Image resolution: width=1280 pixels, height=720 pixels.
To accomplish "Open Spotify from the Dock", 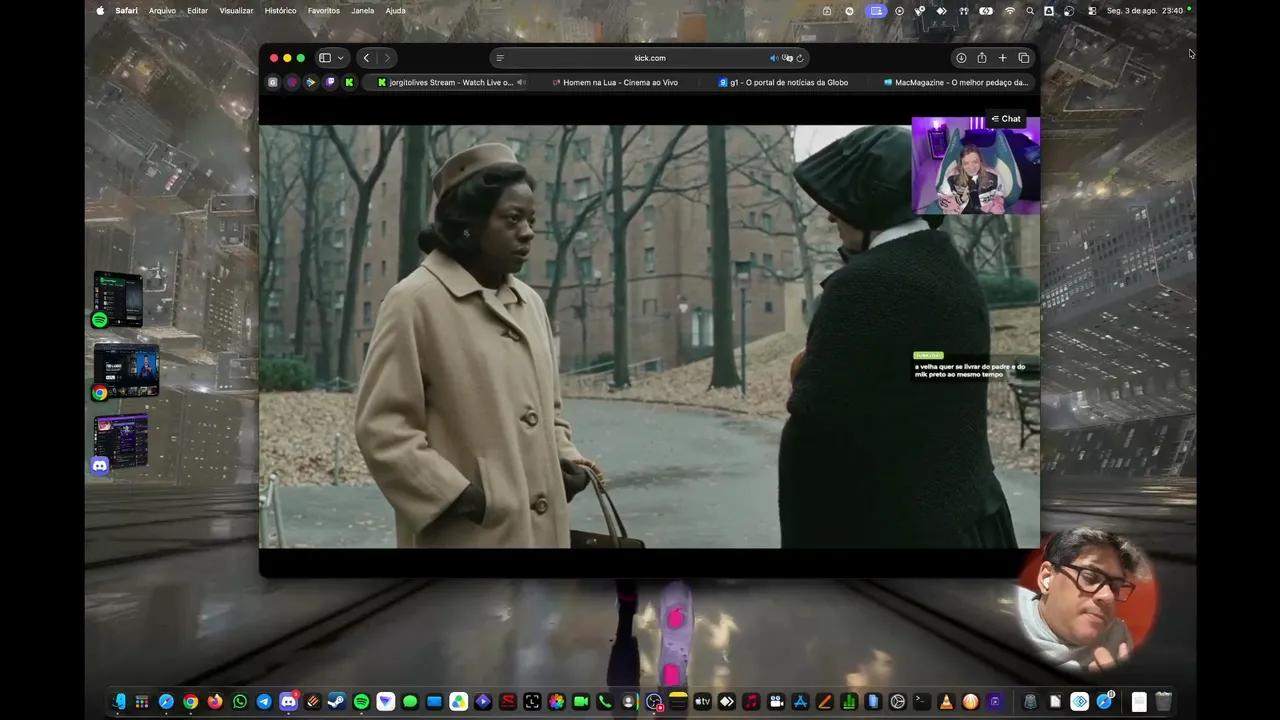I will pyautogui.click(x=361, y=702).
